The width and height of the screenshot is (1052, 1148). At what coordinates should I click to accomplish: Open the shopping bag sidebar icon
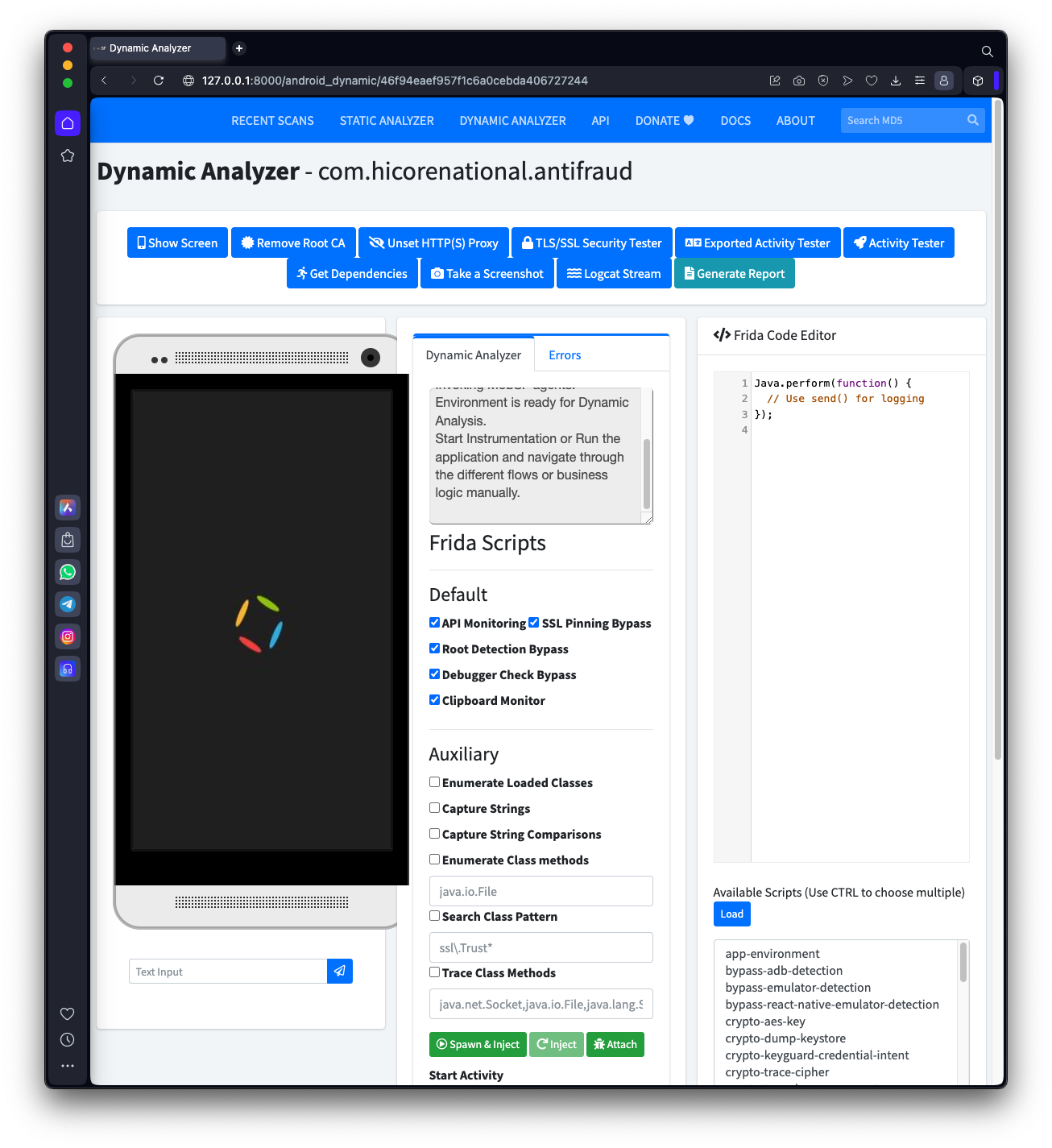(68, 540)
